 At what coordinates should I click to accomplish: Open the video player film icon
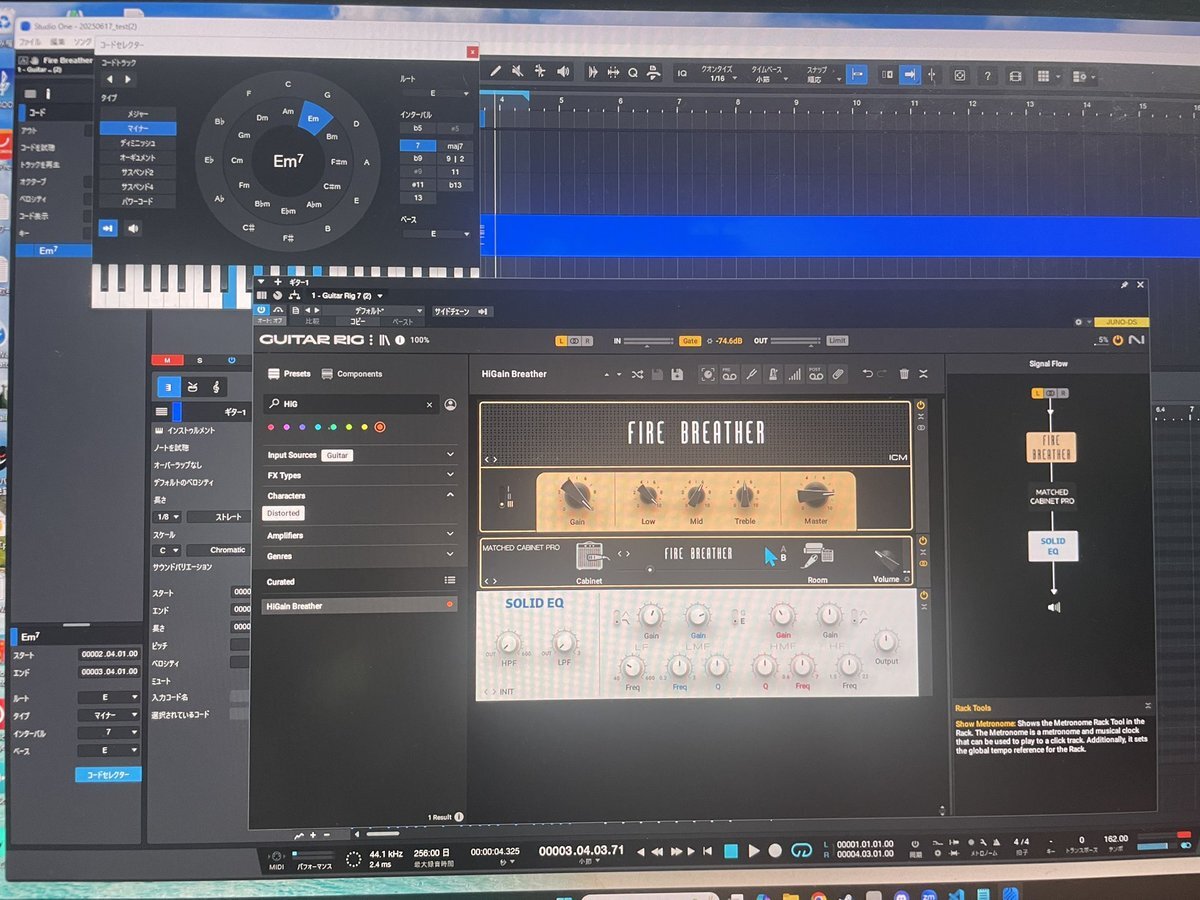point(1015,76)
